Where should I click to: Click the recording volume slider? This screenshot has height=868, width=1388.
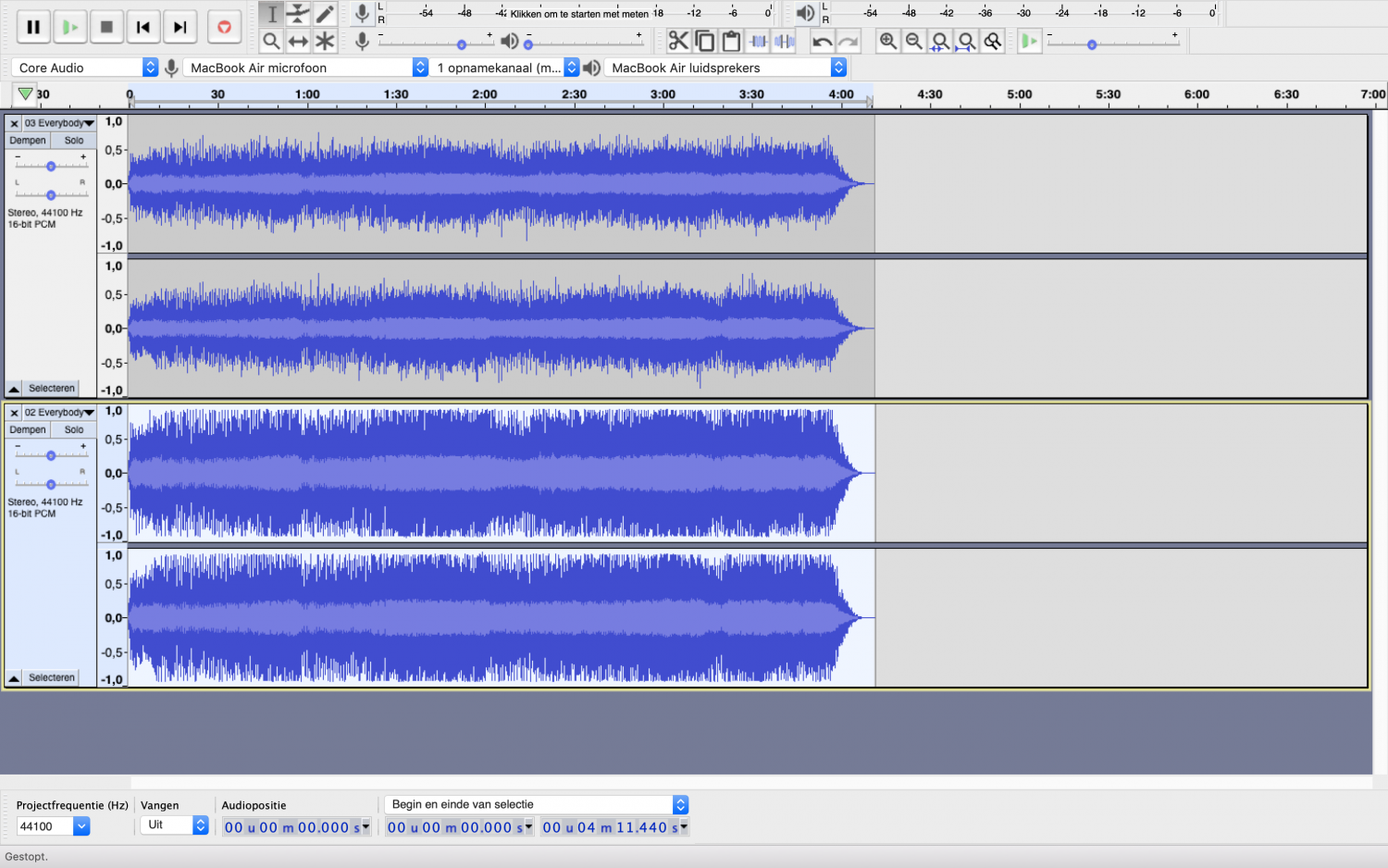click(x=436, y=43)
